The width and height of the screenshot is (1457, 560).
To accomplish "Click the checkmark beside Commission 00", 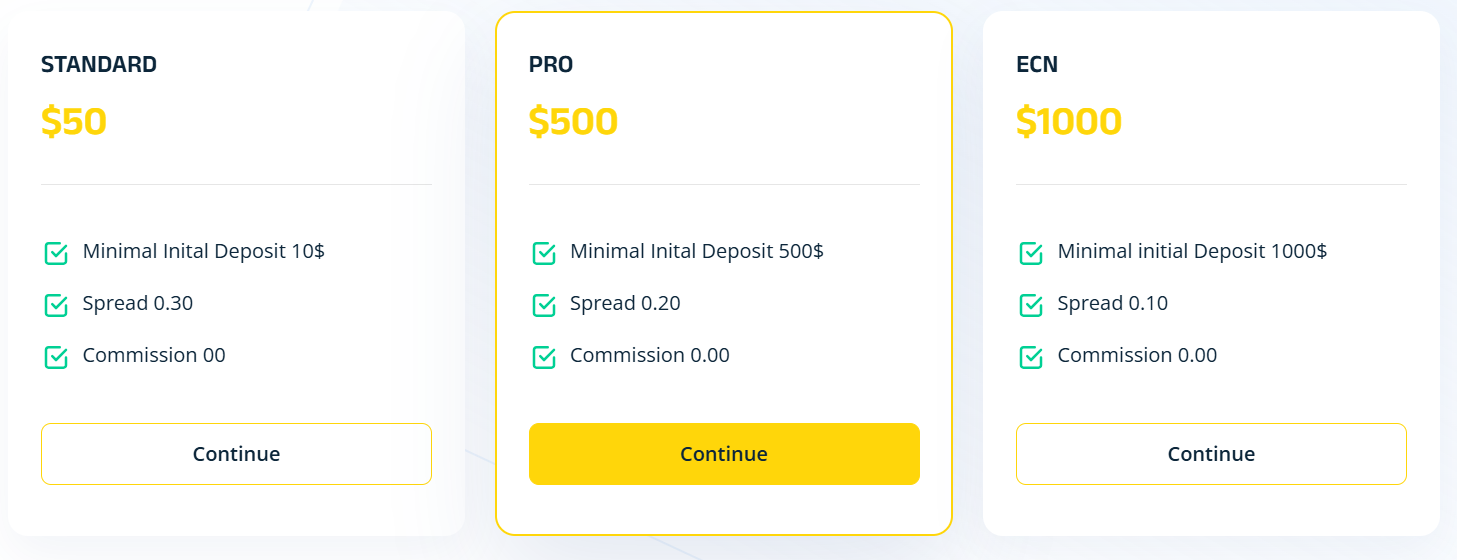I will click(56, 357).
